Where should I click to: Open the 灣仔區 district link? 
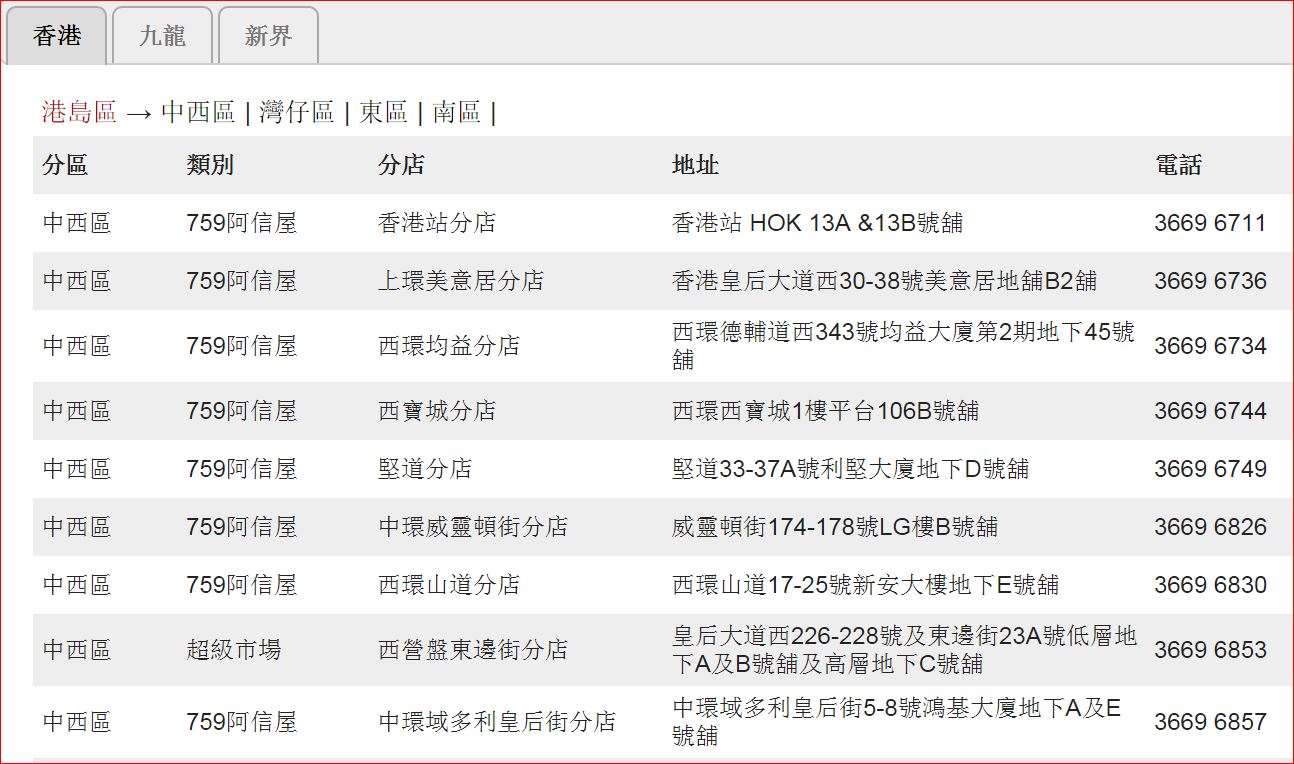coord(296,112)
